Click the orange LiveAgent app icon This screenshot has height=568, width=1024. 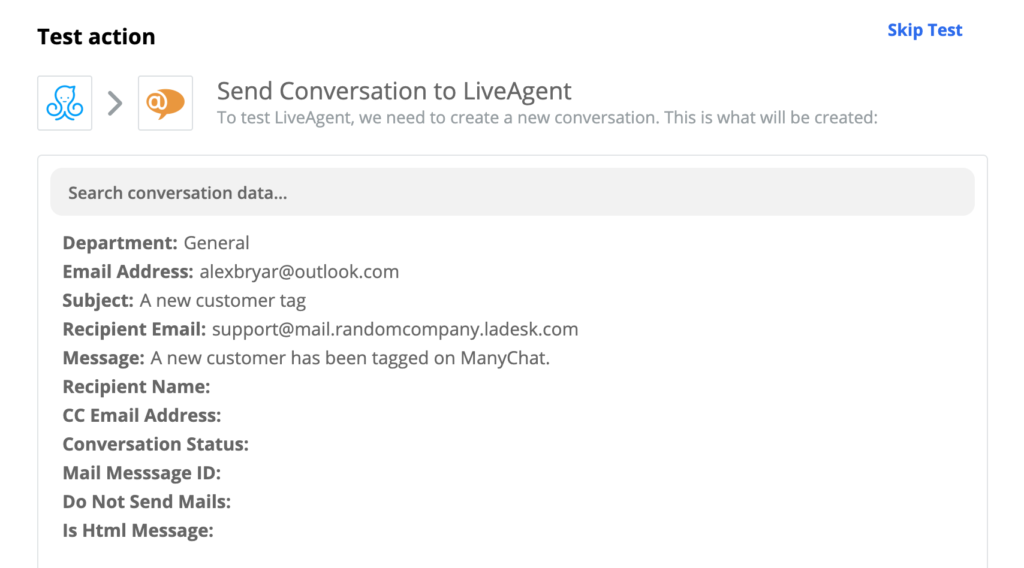coord(165,103)
